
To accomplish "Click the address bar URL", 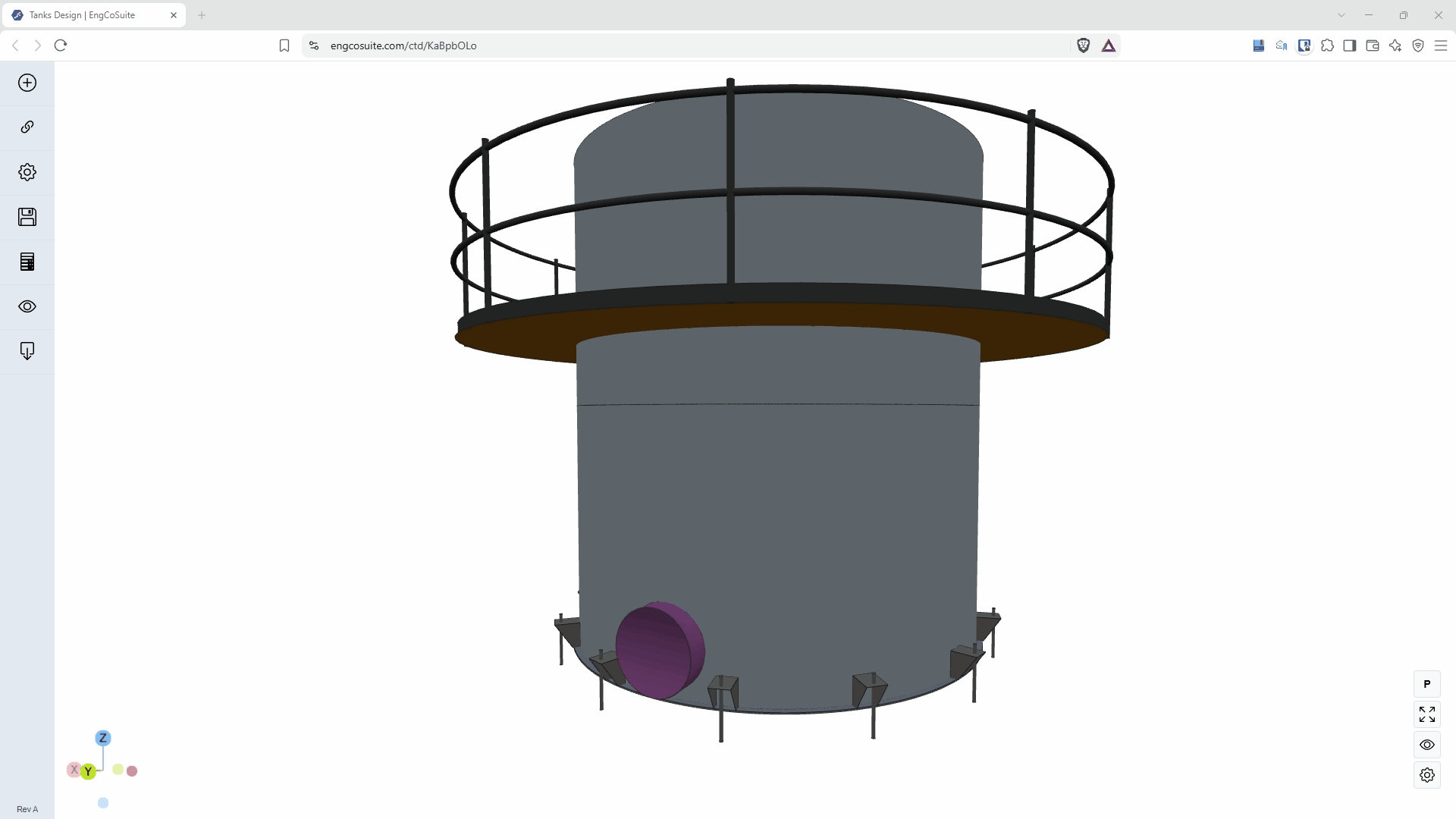I will coord(403,45).
